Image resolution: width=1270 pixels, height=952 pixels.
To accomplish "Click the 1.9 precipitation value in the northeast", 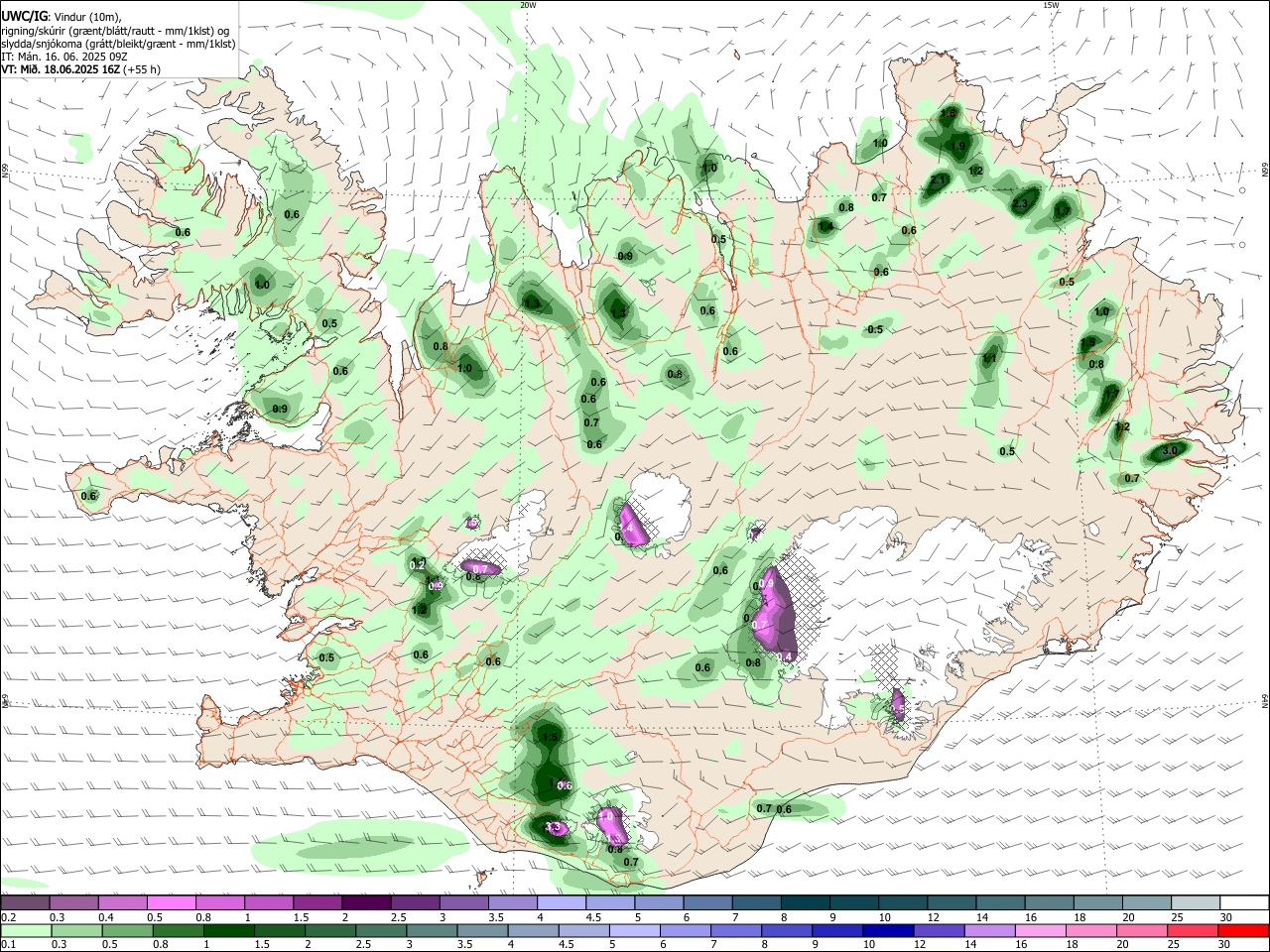I will pyautogui.click(x=958, y=146).
